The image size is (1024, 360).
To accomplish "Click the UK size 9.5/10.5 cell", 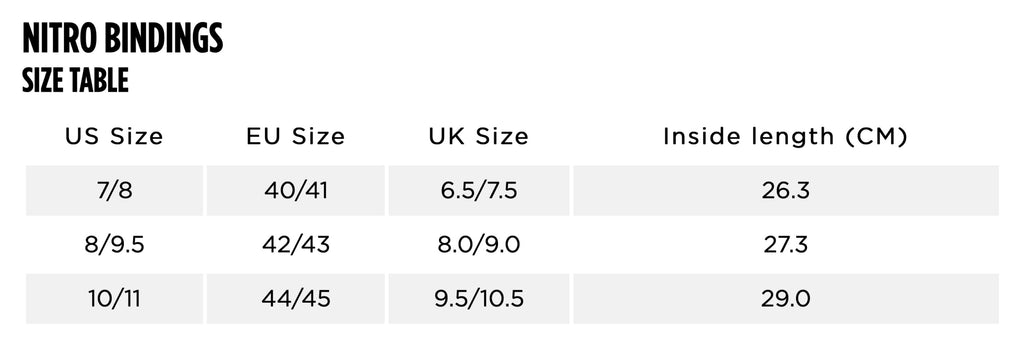I will coord(479,299).
